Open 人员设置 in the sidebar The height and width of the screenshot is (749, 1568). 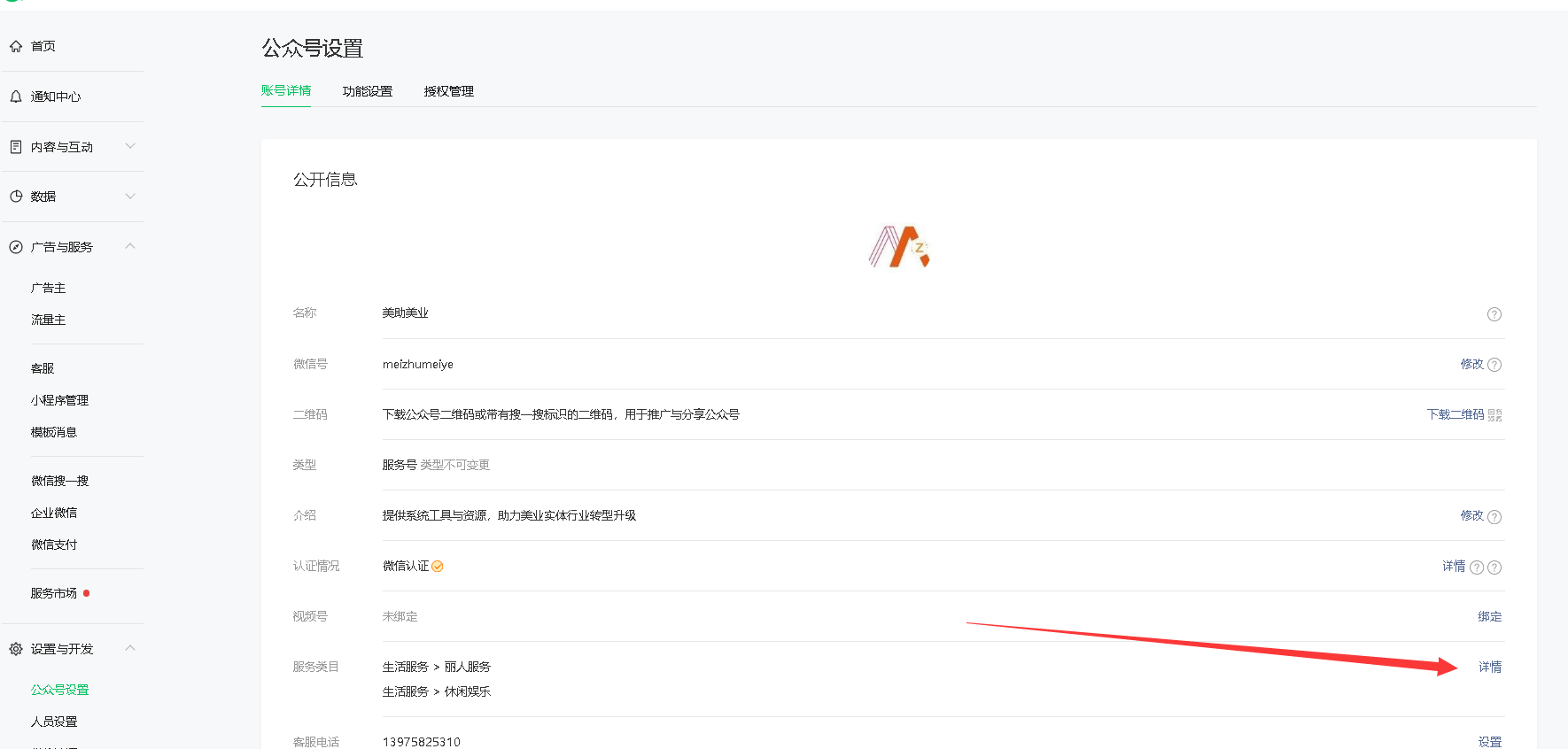54,722
